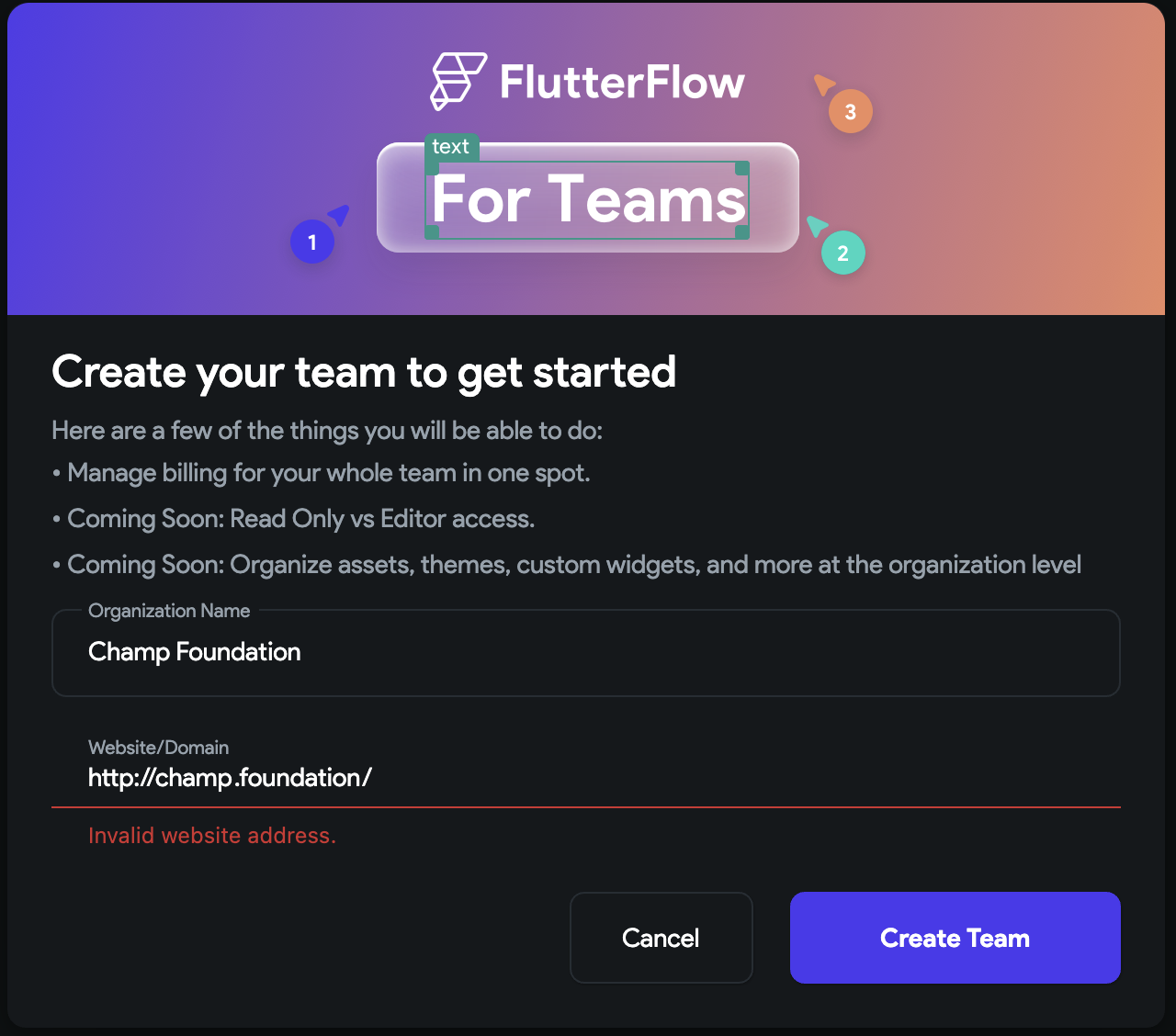Click the bottom-right selection handle

click(741, 231)
